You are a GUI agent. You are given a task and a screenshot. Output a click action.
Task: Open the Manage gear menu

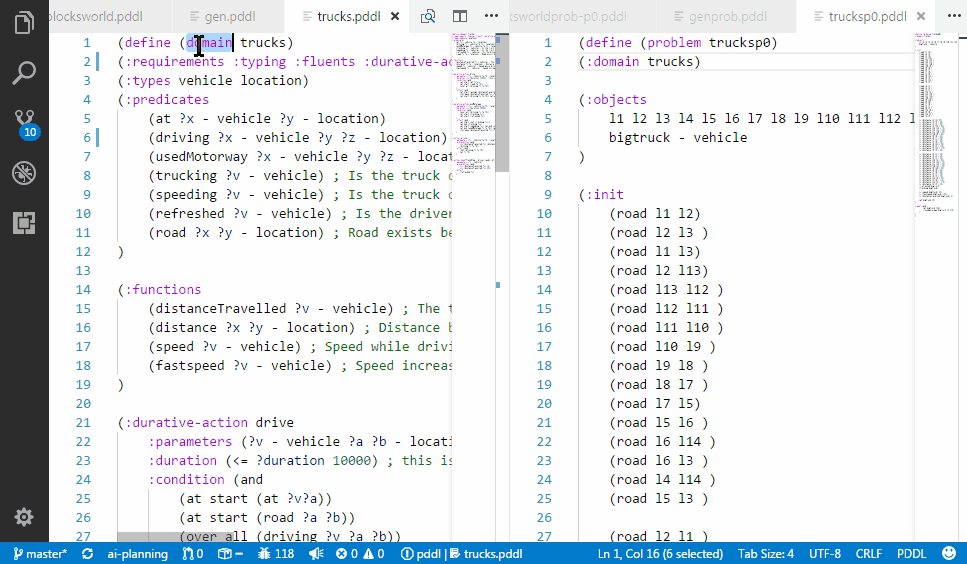click(24, 517)
